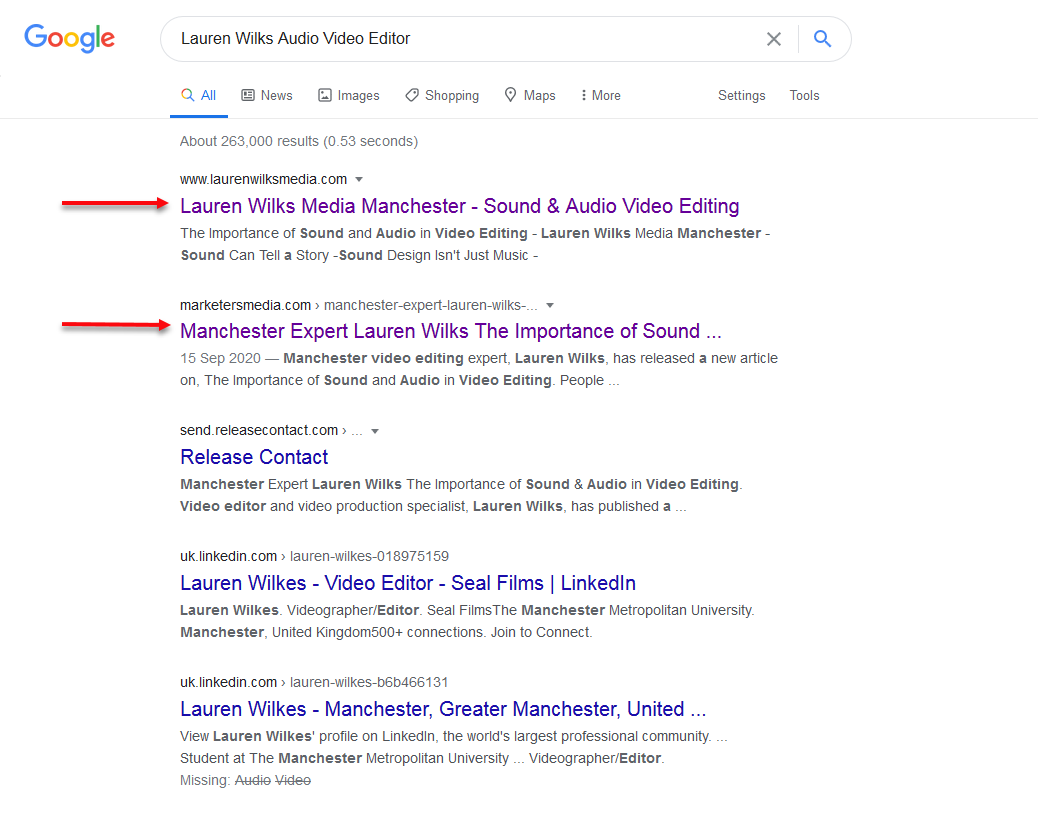Click the blue magnifying glass search icon

pos(822,38)
